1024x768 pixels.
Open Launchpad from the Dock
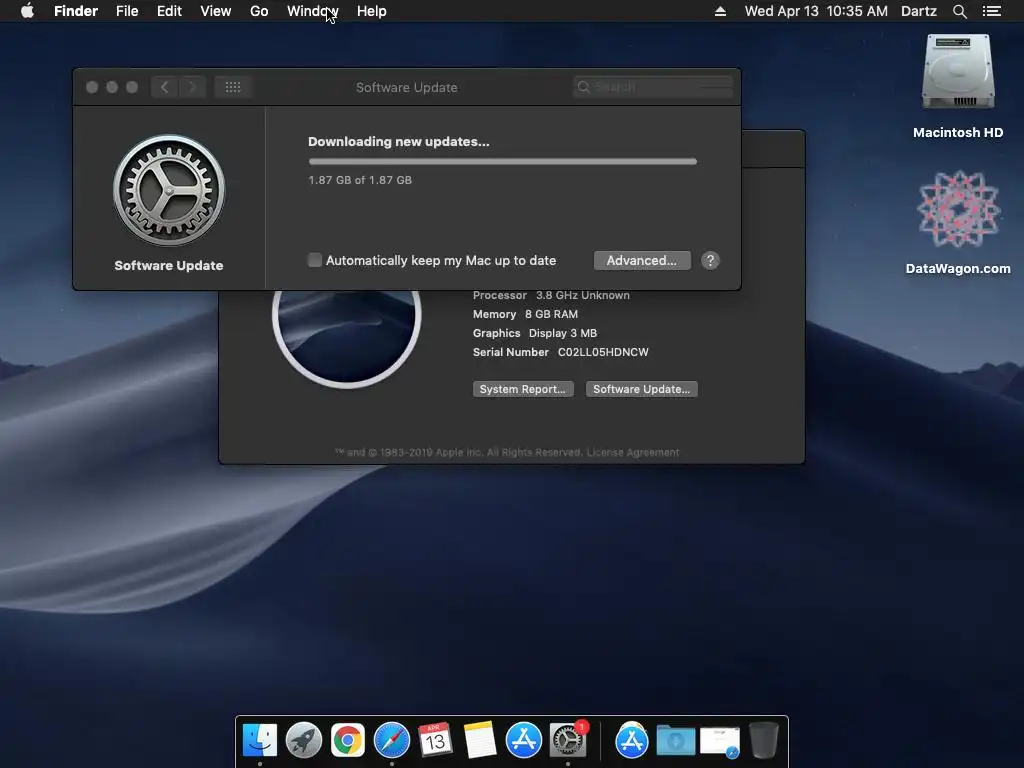[304, 740]
